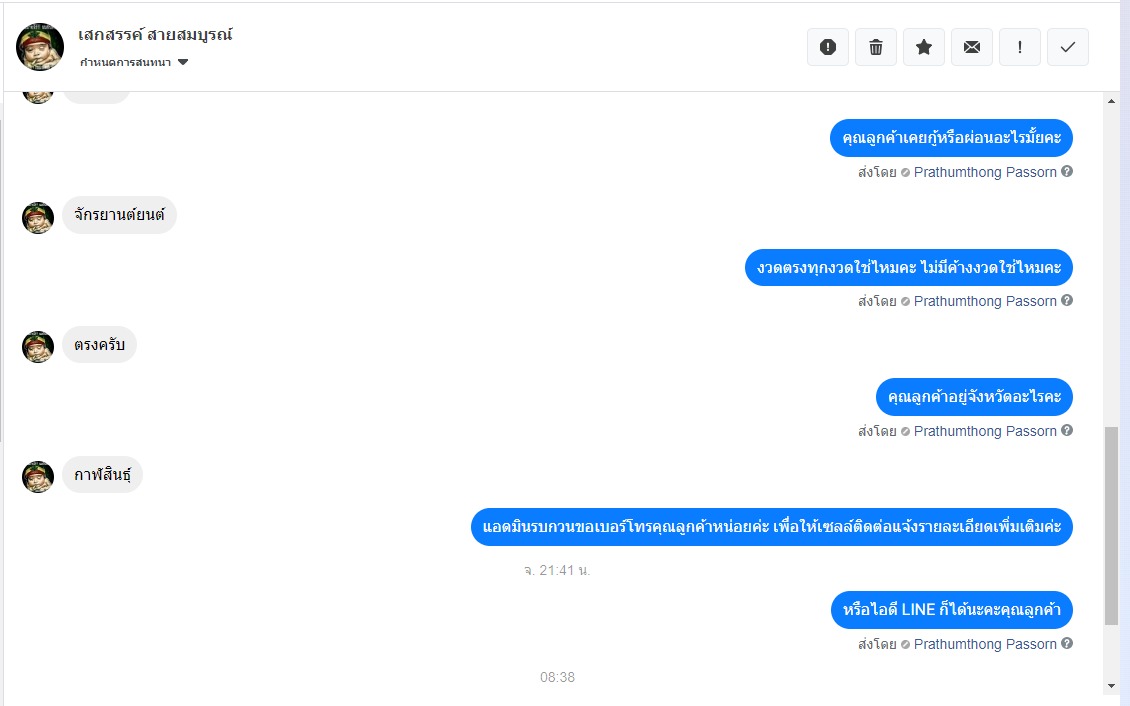Click the ตรงครับ reply bubble
The image size is (1130, 706).
99,344
